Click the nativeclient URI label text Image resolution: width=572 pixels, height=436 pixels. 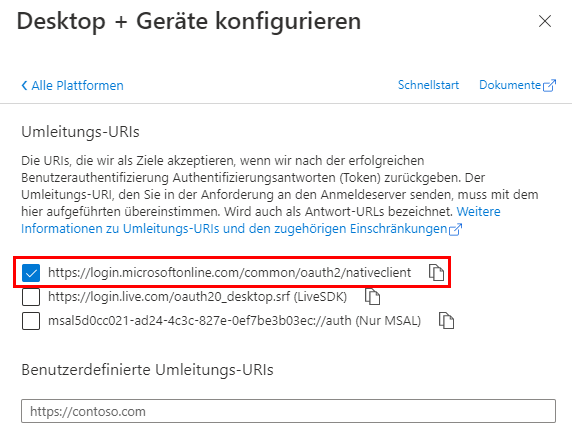(x=229, y=273)
